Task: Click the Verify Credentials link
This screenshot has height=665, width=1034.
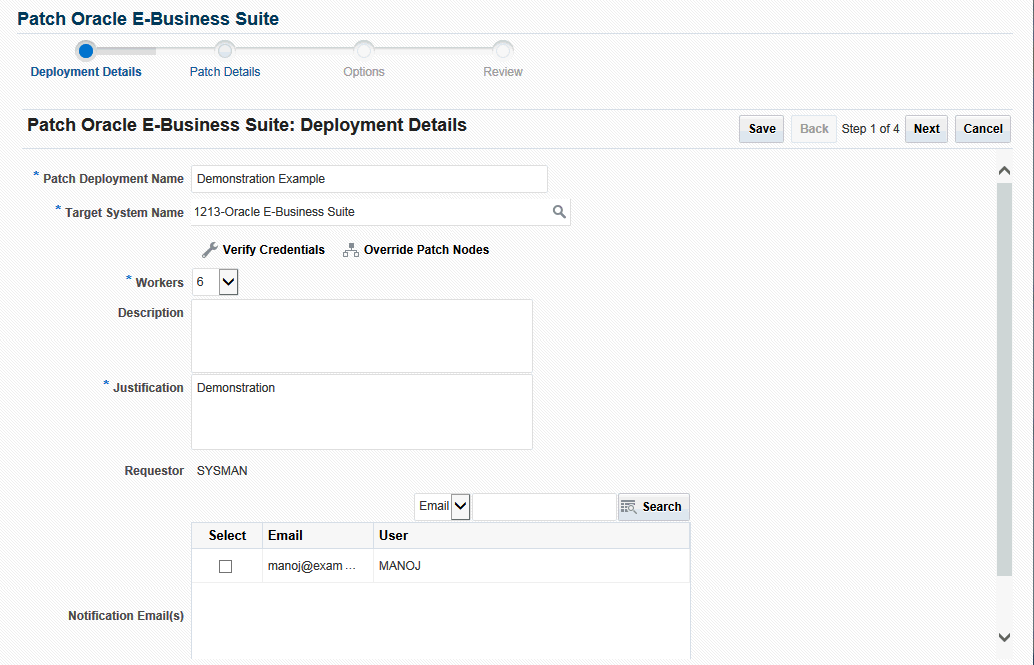Action: (x=274, y=250)
